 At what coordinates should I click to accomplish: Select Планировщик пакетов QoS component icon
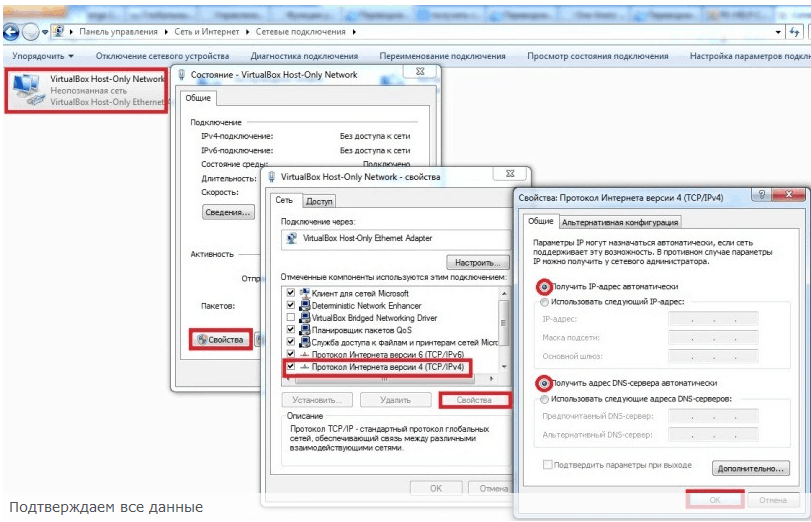pos(305,330)
